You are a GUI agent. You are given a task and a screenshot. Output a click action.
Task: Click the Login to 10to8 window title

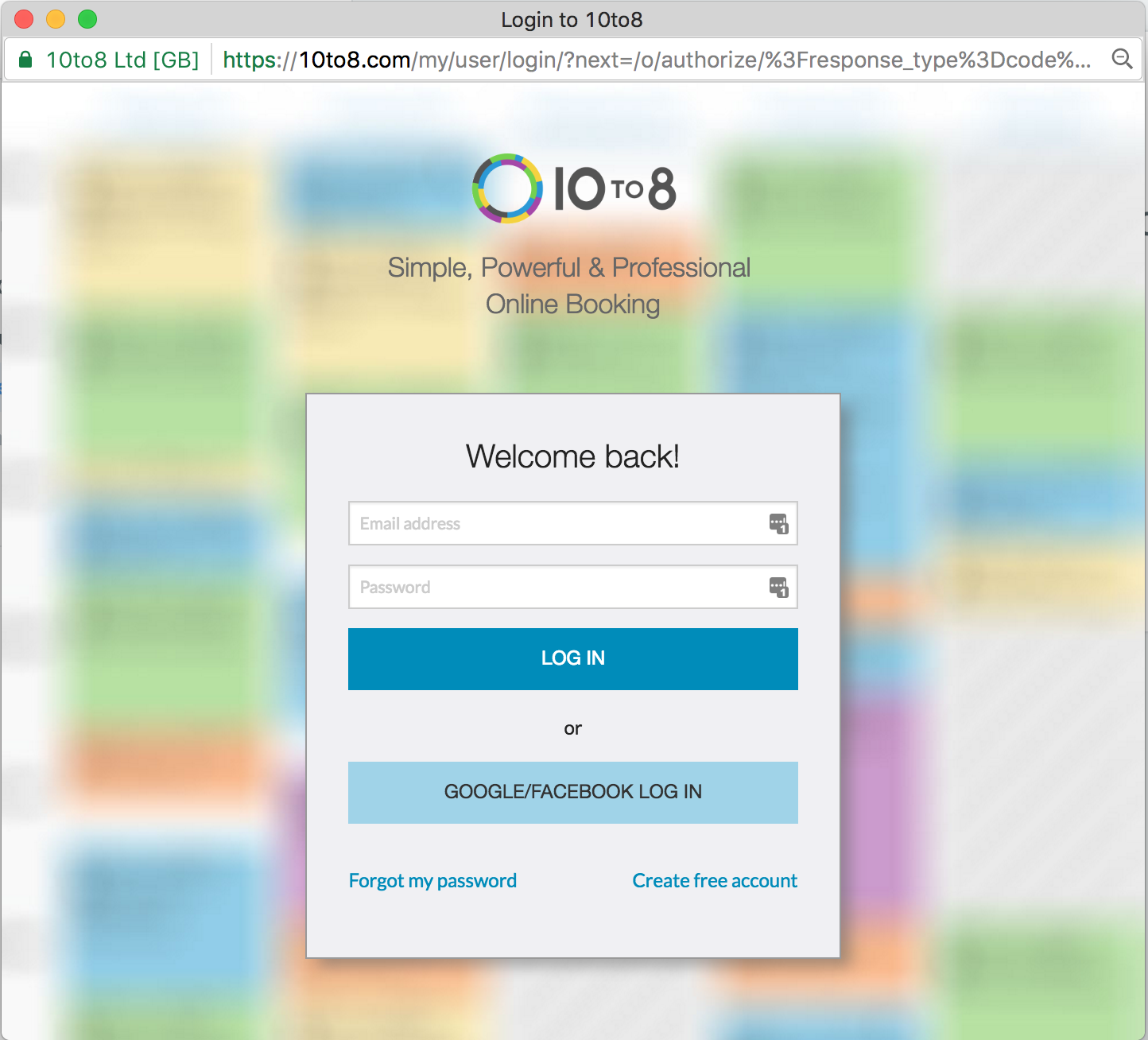(572, 20)
